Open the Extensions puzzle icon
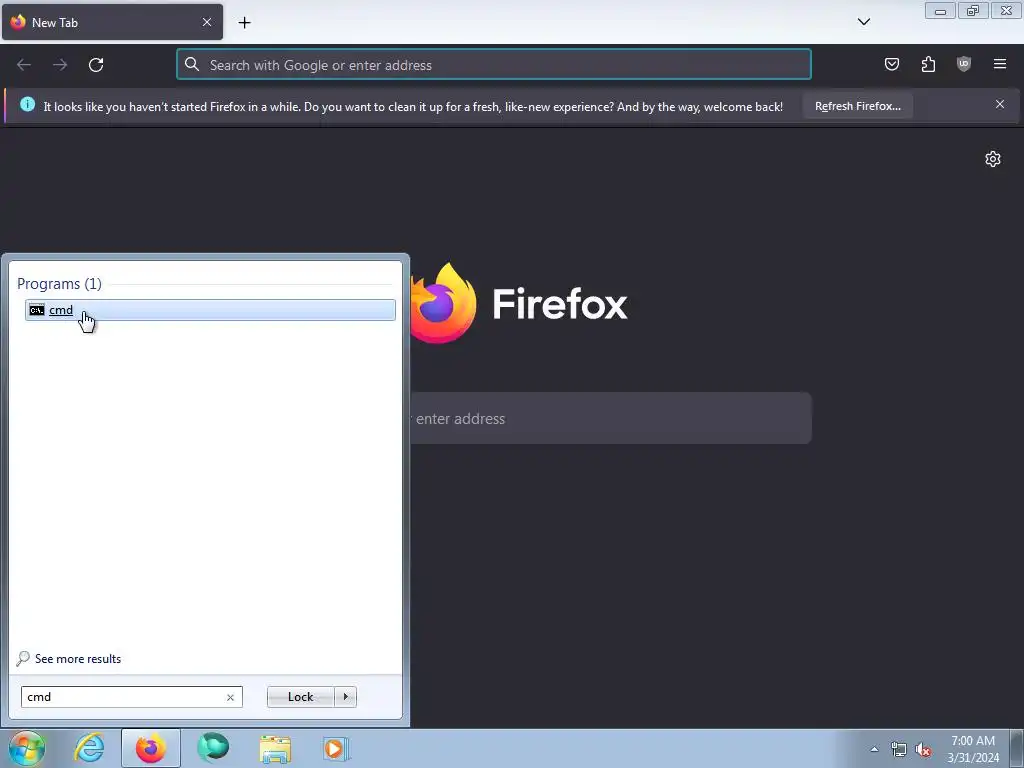This screenshot has width=1024, height=768. [x=928, y=64]
